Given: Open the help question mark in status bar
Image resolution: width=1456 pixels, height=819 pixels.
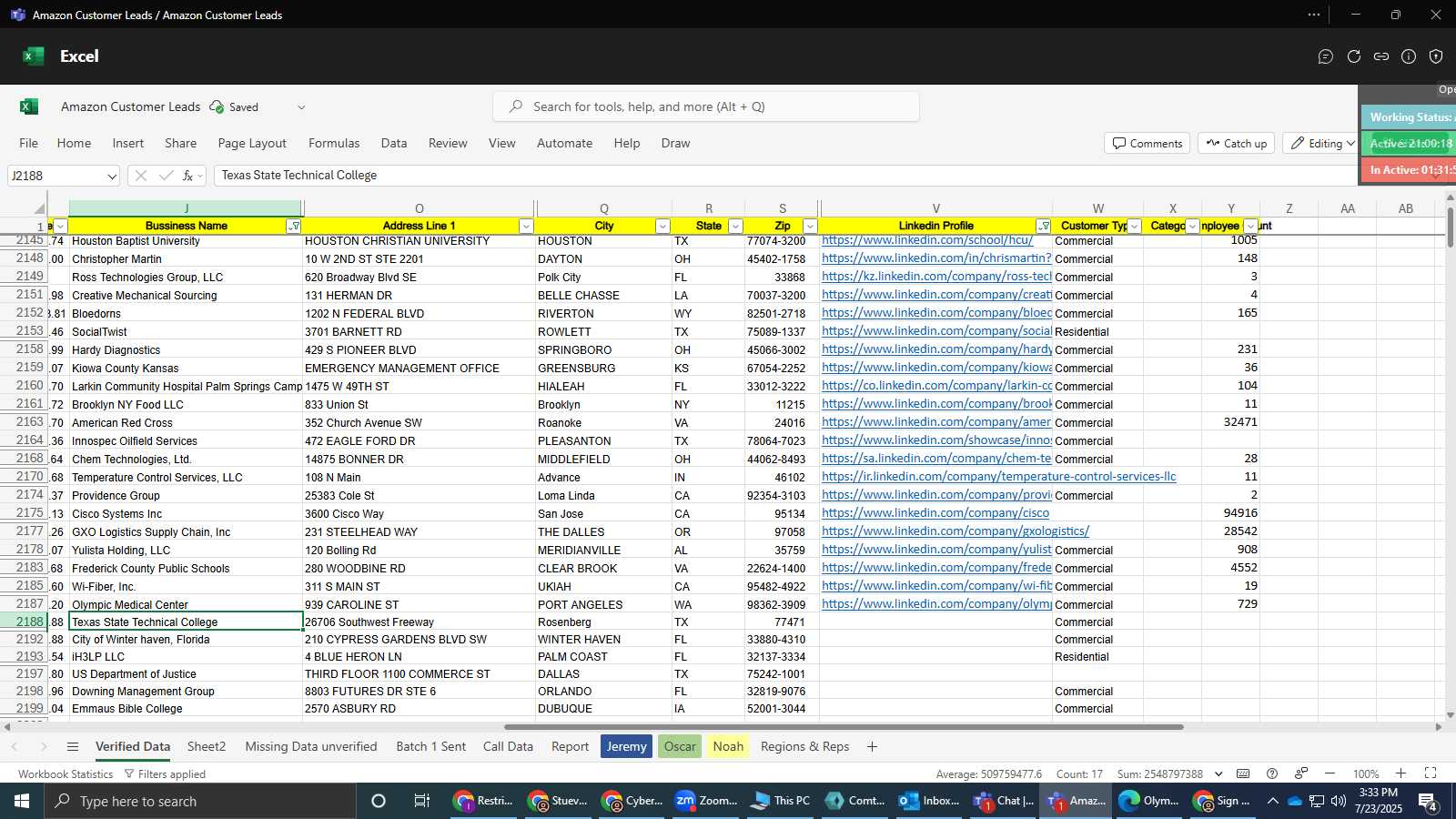Looking at the screenshot, I should tap(1272, 773).
